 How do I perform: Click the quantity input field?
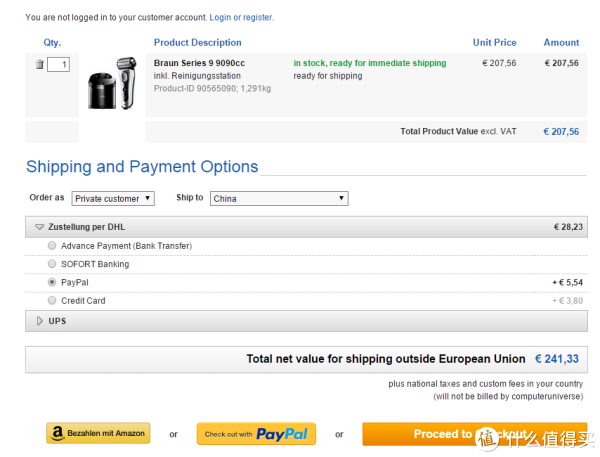coord(58,64)
